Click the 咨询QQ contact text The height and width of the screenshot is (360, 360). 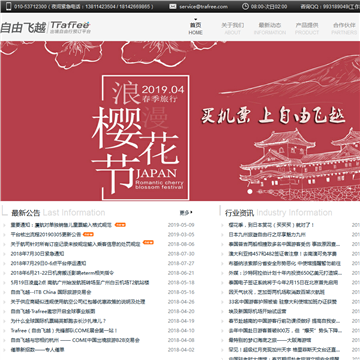330,7
